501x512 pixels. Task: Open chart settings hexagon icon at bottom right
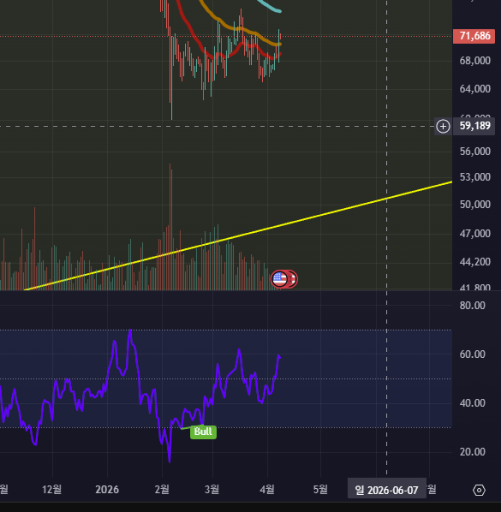click(479, 490)
